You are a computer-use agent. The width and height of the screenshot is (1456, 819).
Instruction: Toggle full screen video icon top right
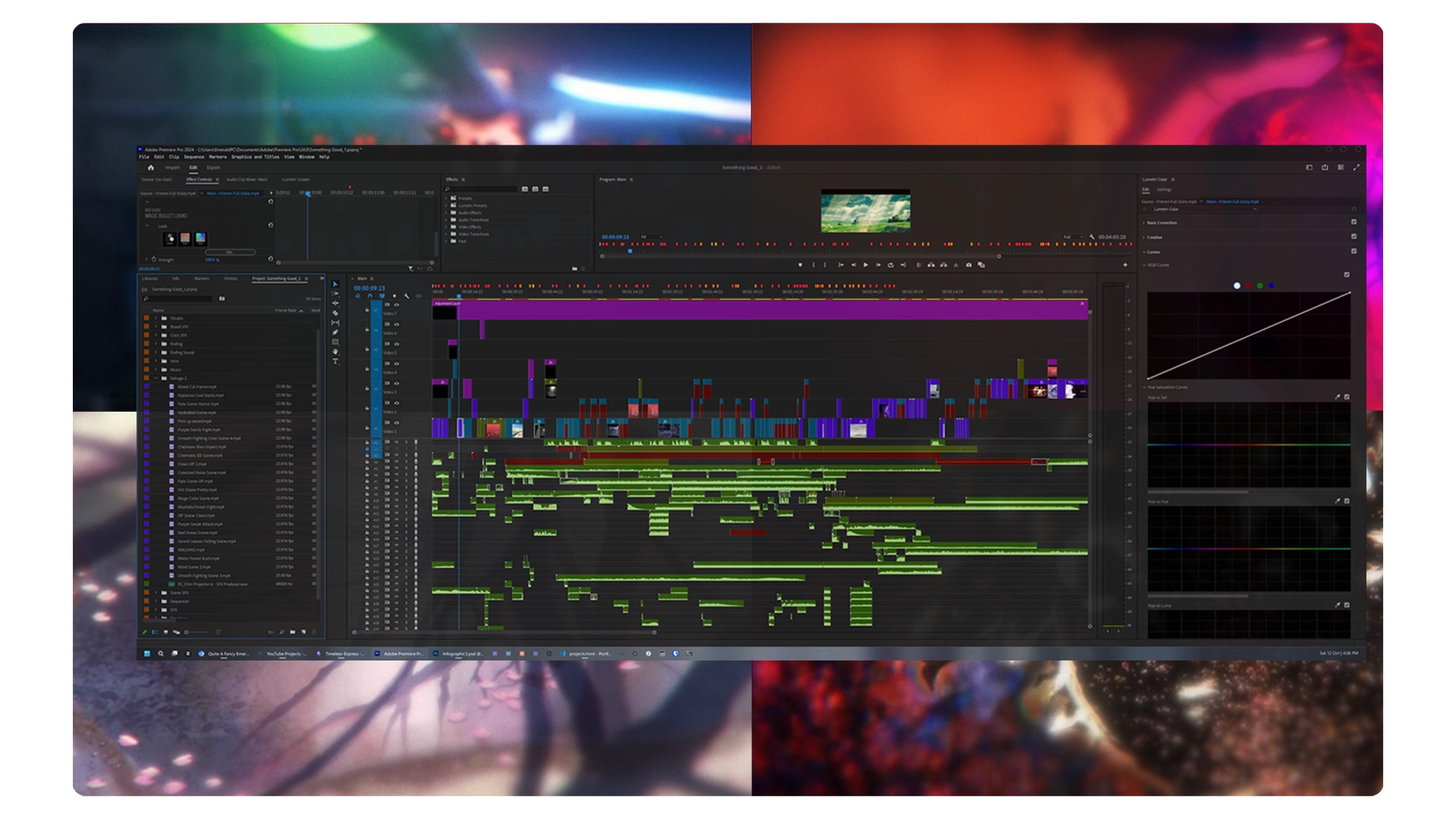point(1357,168)
